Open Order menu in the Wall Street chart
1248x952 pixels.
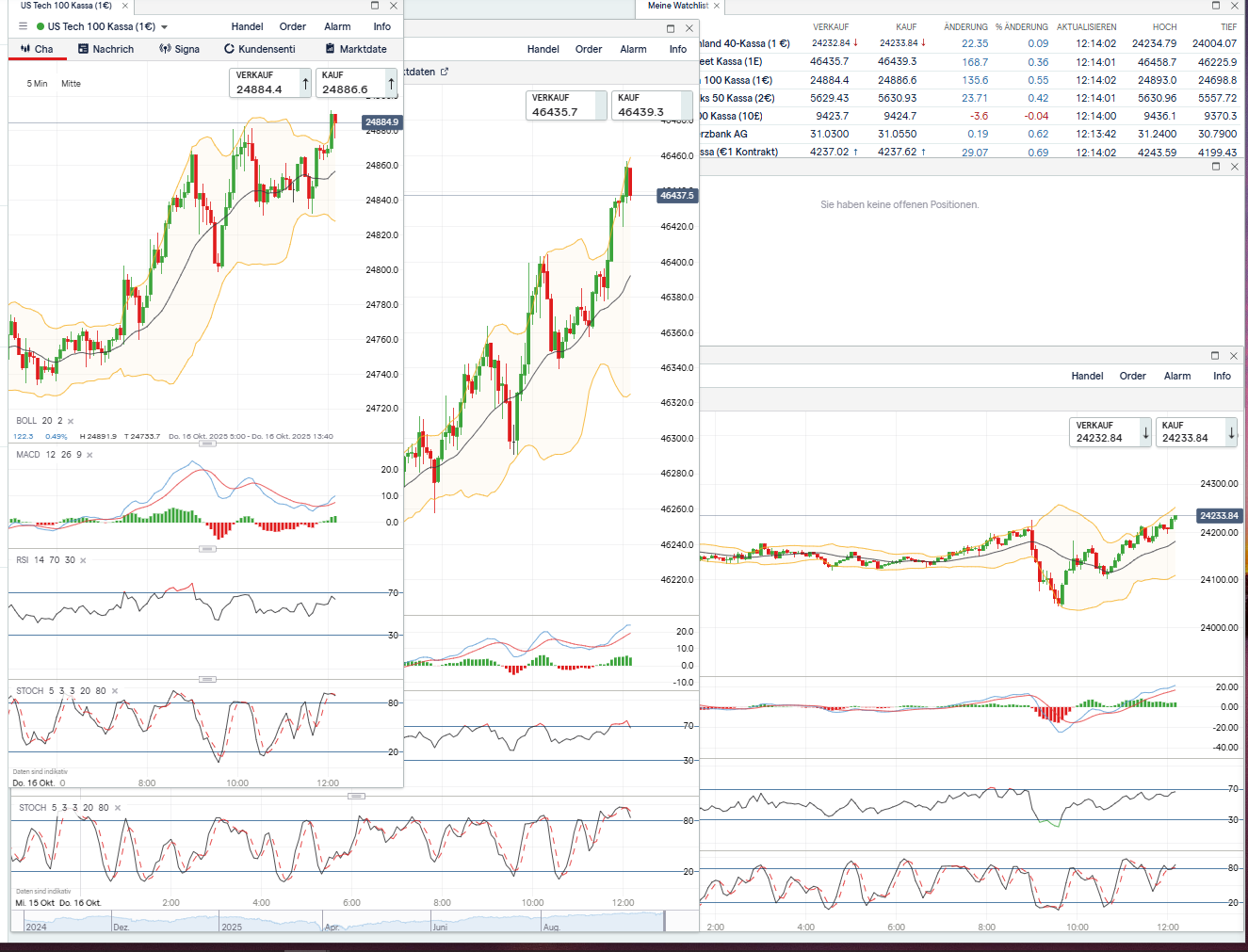click(x=589, y=49)
